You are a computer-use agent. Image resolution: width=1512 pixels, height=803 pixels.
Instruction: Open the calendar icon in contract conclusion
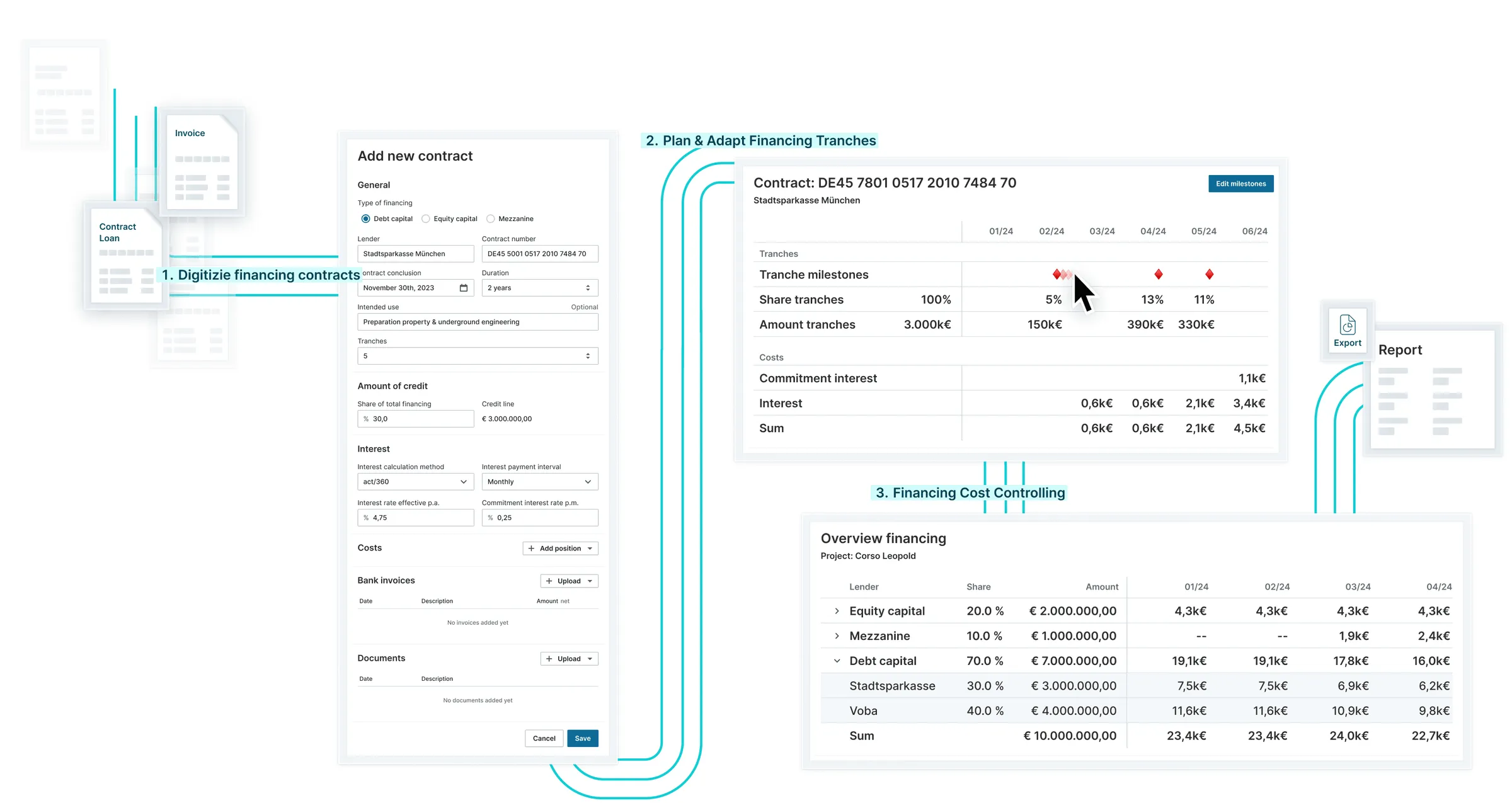click(x=464, y=288)
